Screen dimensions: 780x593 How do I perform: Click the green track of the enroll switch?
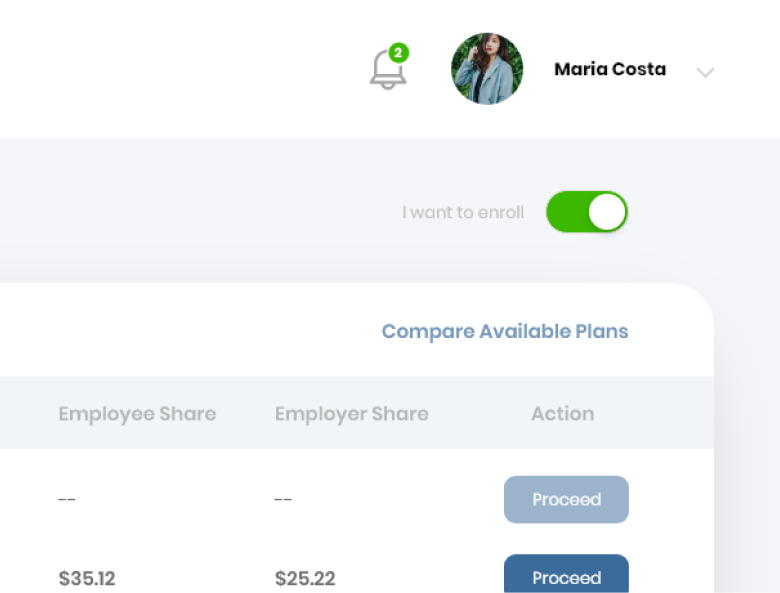pyautogui.click(x=566, y=212)
